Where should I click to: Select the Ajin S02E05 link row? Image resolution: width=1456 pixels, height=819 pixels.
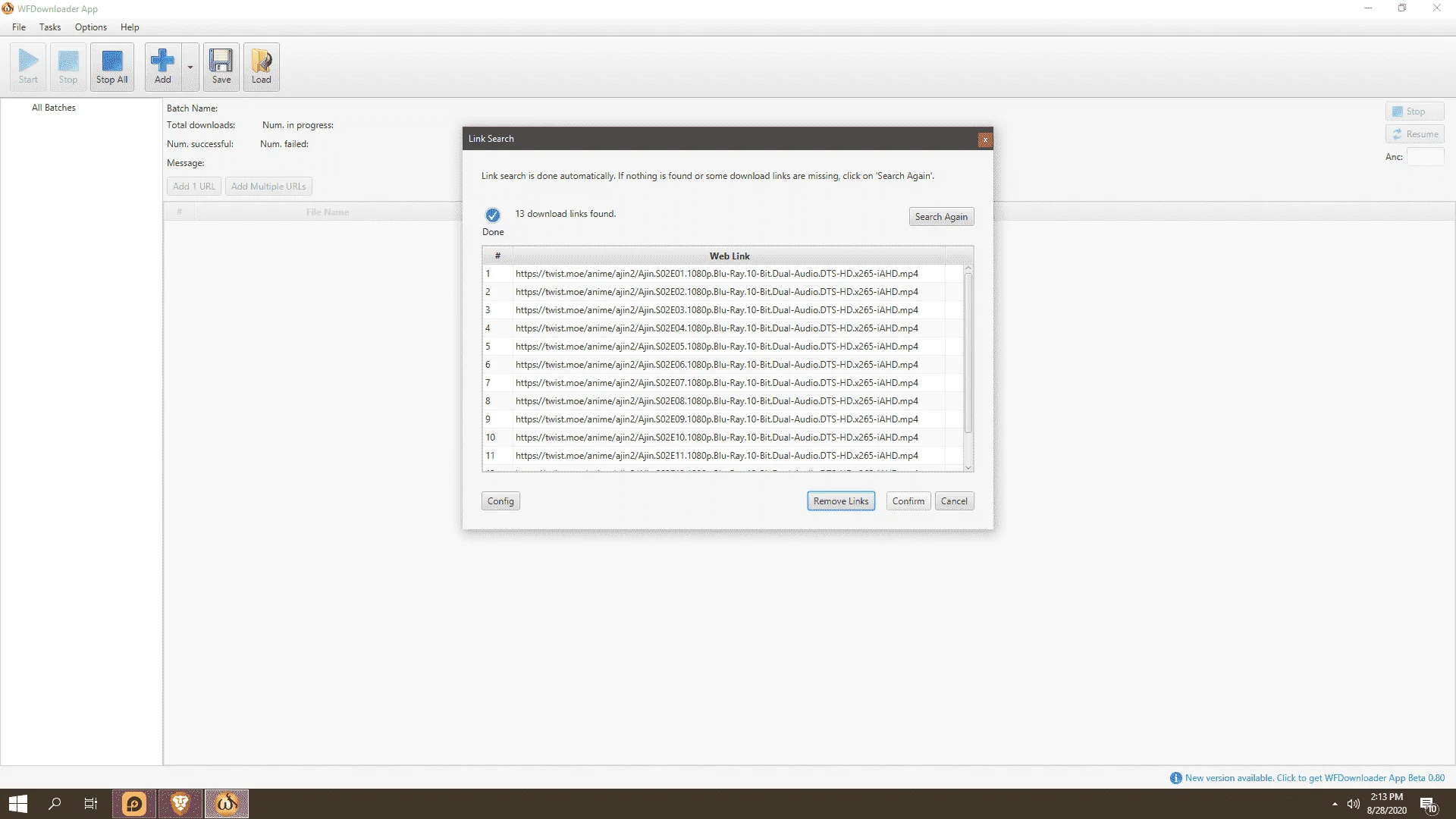point(723,347)
